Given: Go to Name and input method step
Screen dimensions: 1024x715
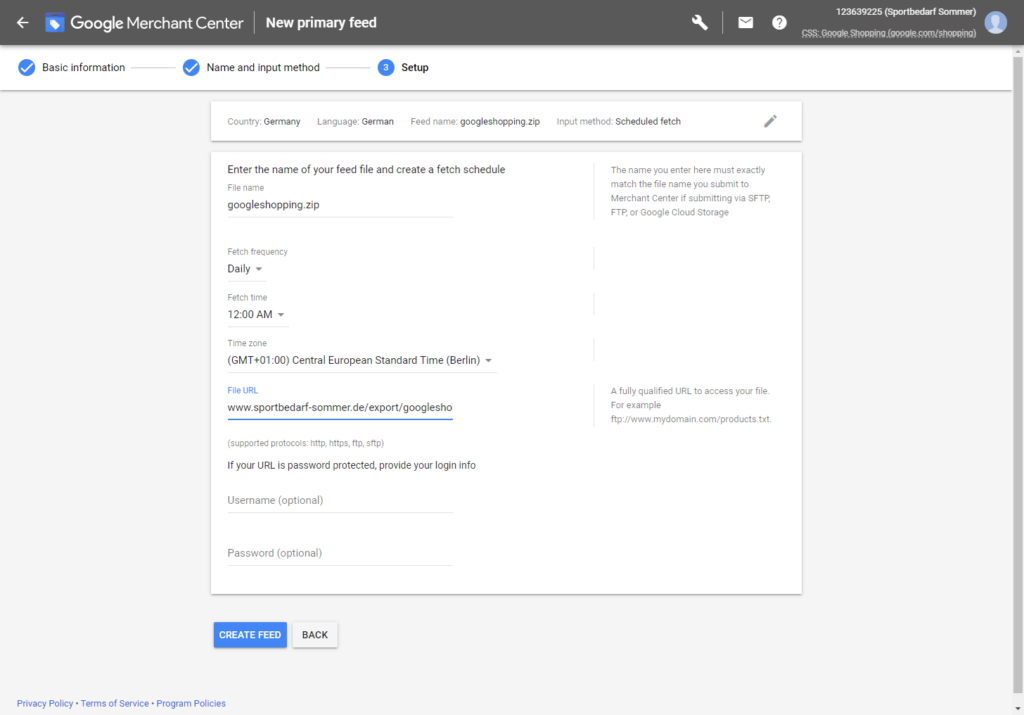Looking at the screenshot, I should (x=262, y=68).
